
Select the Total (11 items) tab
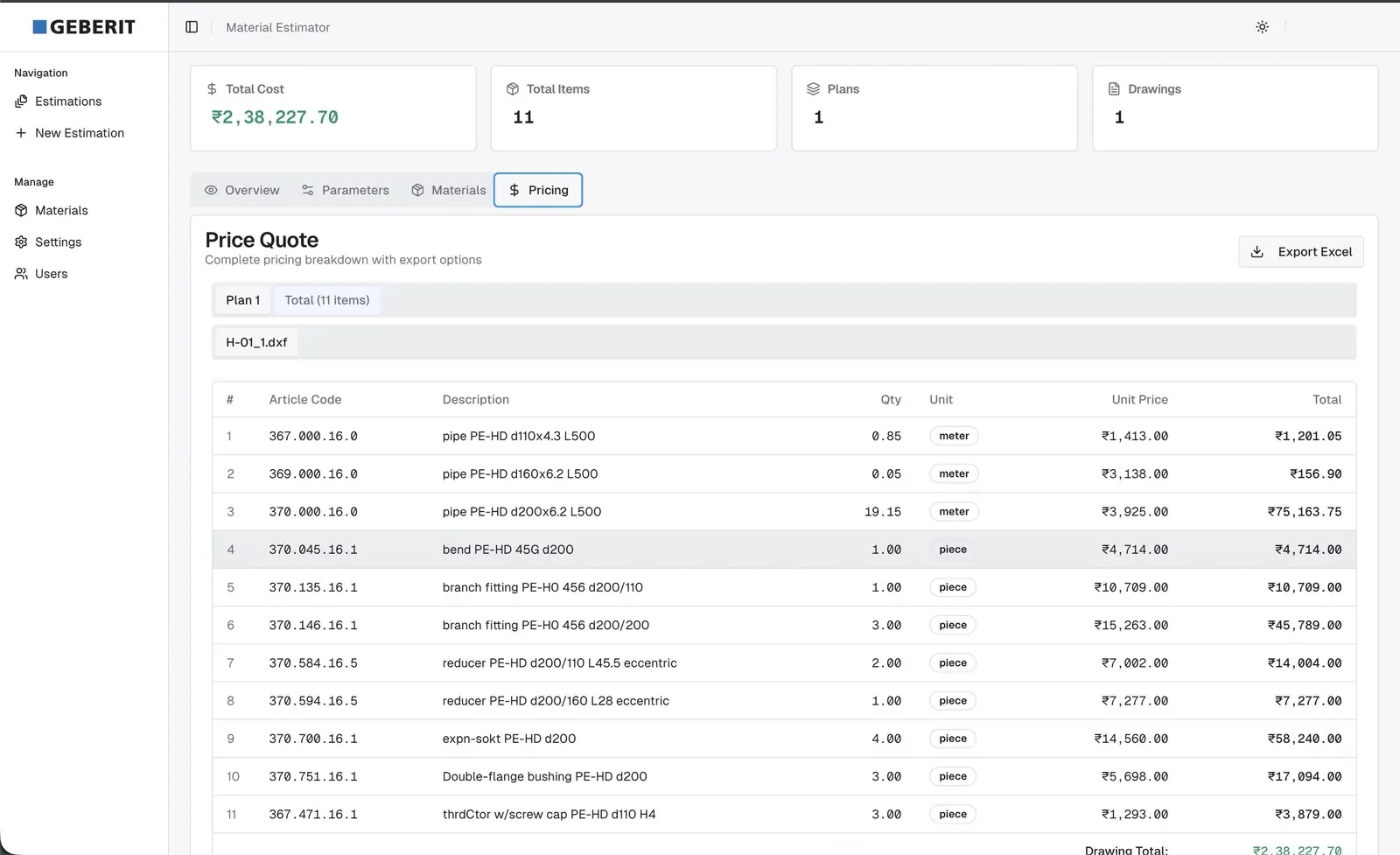click(327, 300)
